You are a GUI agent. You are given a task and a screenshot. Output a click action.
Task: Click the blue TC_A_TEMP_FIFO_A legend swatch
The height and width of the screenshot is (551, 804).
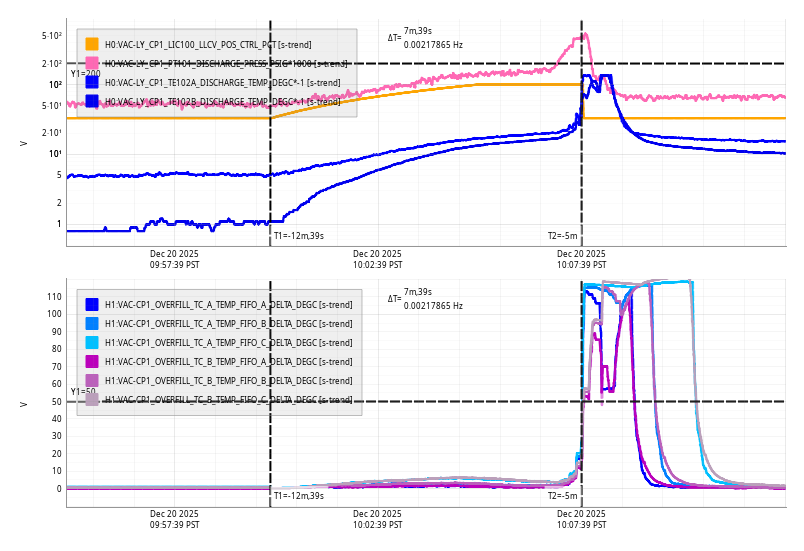tap(92, 304)
